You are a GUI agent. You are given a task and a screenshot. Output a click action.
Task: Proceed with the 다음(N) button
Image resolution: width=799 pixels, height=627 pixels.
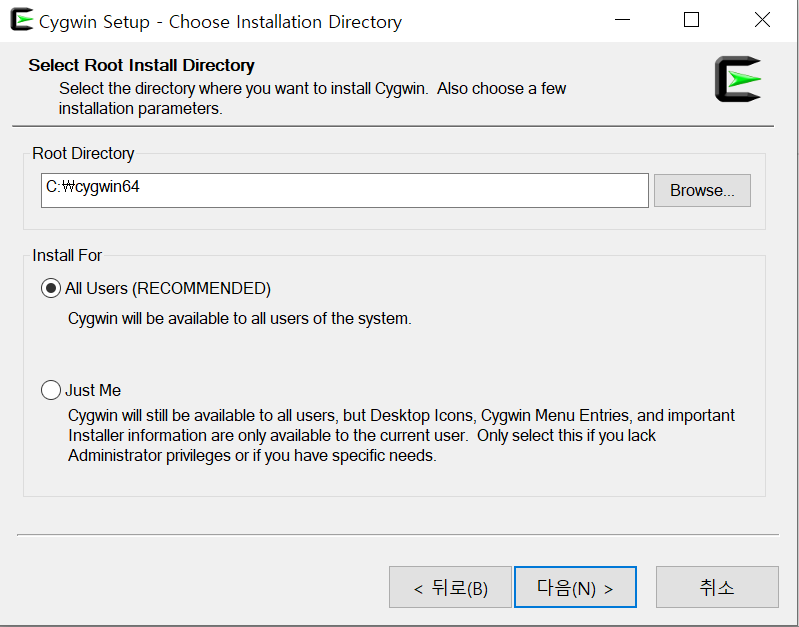pos(575,587)
